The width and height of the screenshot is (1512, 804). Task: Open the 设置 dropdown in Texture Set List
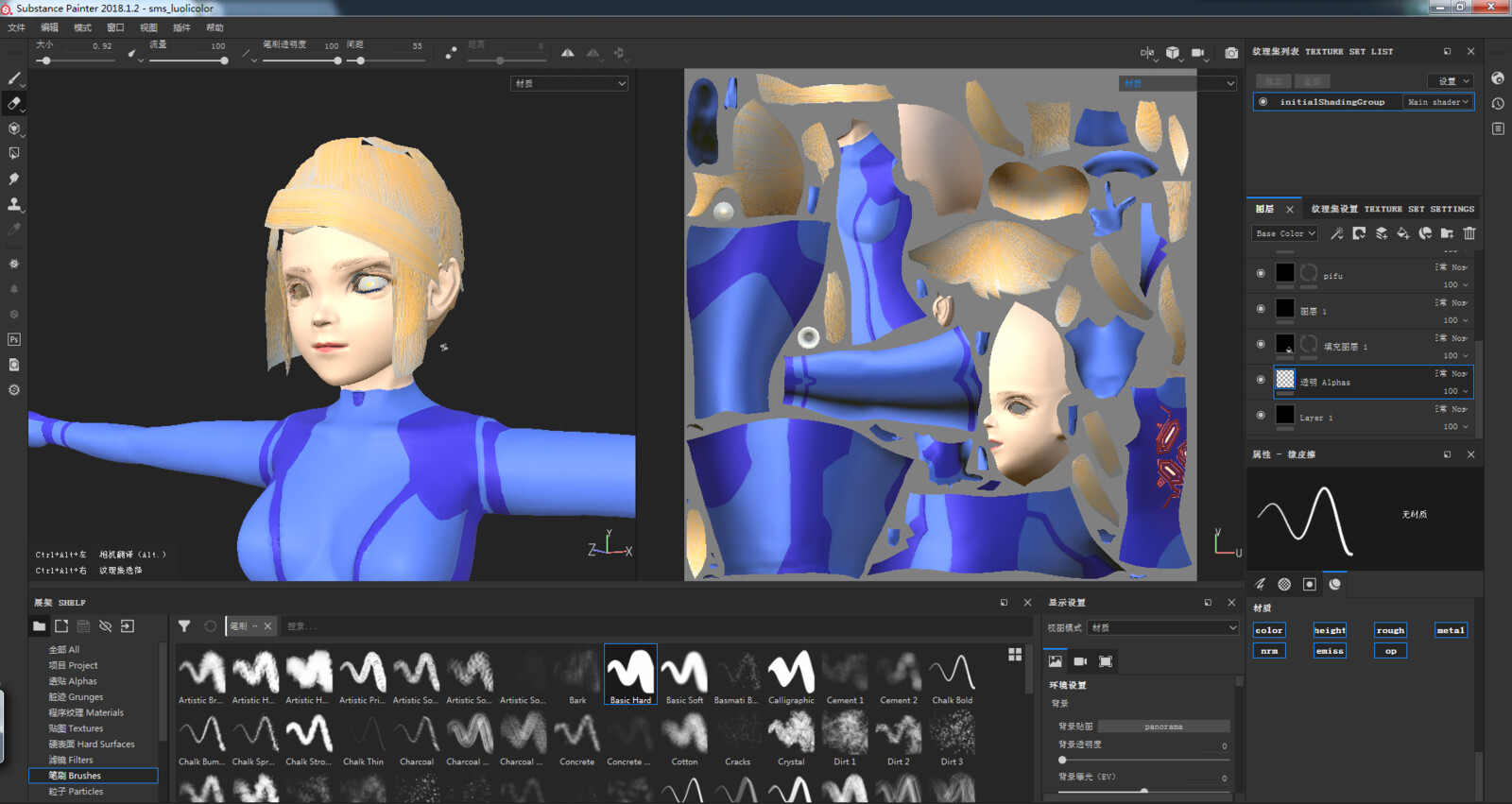click(1451, 81)
